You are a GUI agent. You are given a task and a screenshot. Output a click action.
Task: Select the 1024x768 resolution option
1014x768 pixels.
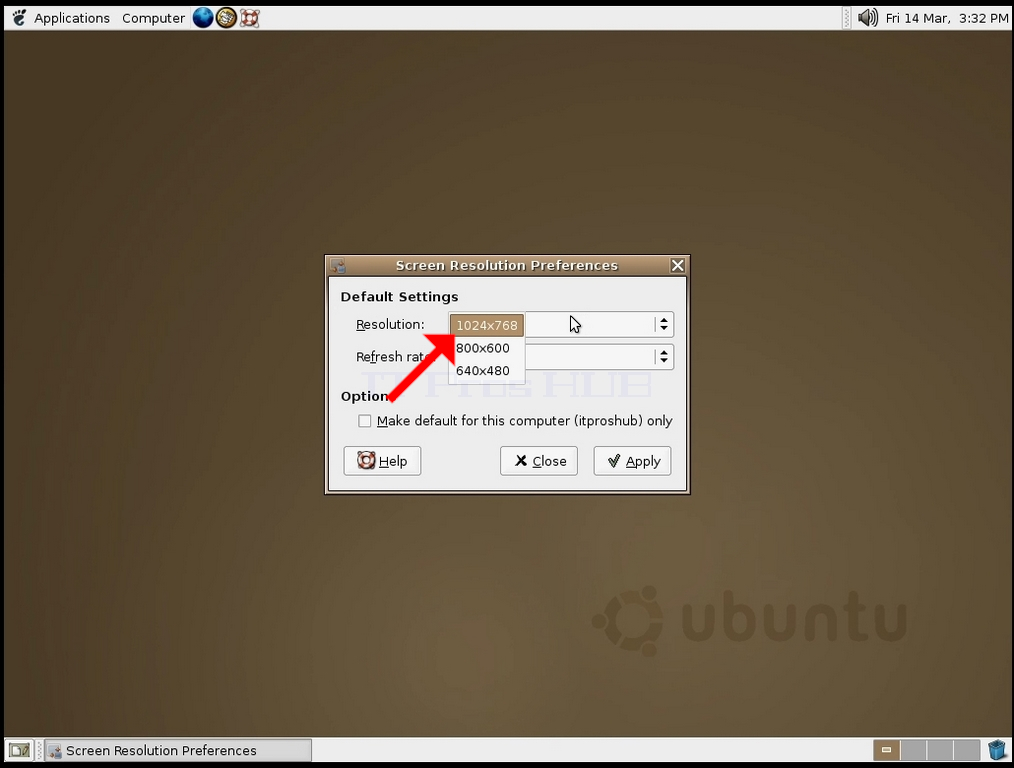click(x=487, y=325)
